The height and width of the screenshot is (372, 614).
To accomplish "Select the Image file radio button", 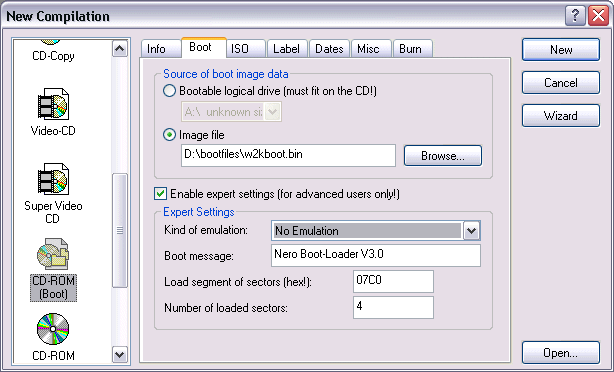I will (x=169, y=135).
